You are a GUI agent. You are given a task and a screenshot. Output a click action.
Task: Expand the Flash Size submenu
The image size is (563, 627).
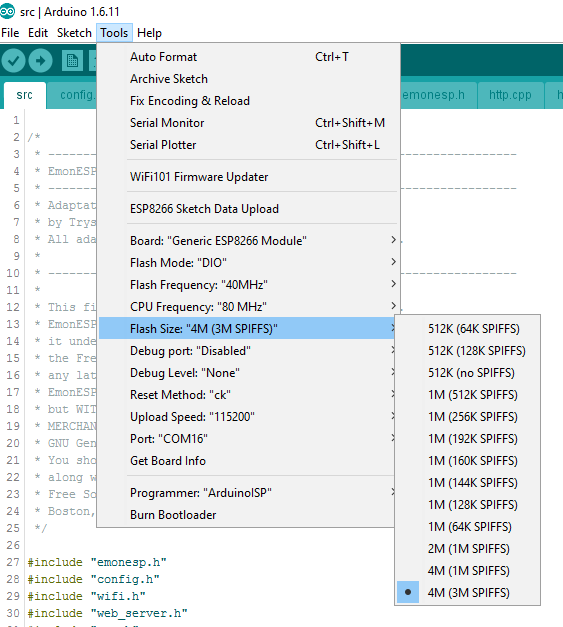pyautogui.click(x=247, y=329)
